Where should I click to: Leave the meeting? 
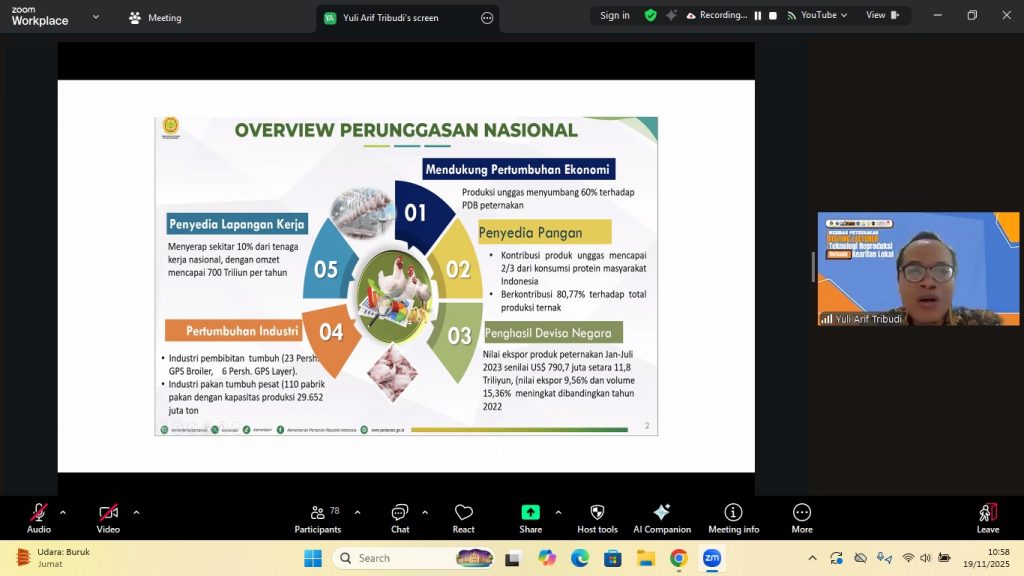[987, 517]
